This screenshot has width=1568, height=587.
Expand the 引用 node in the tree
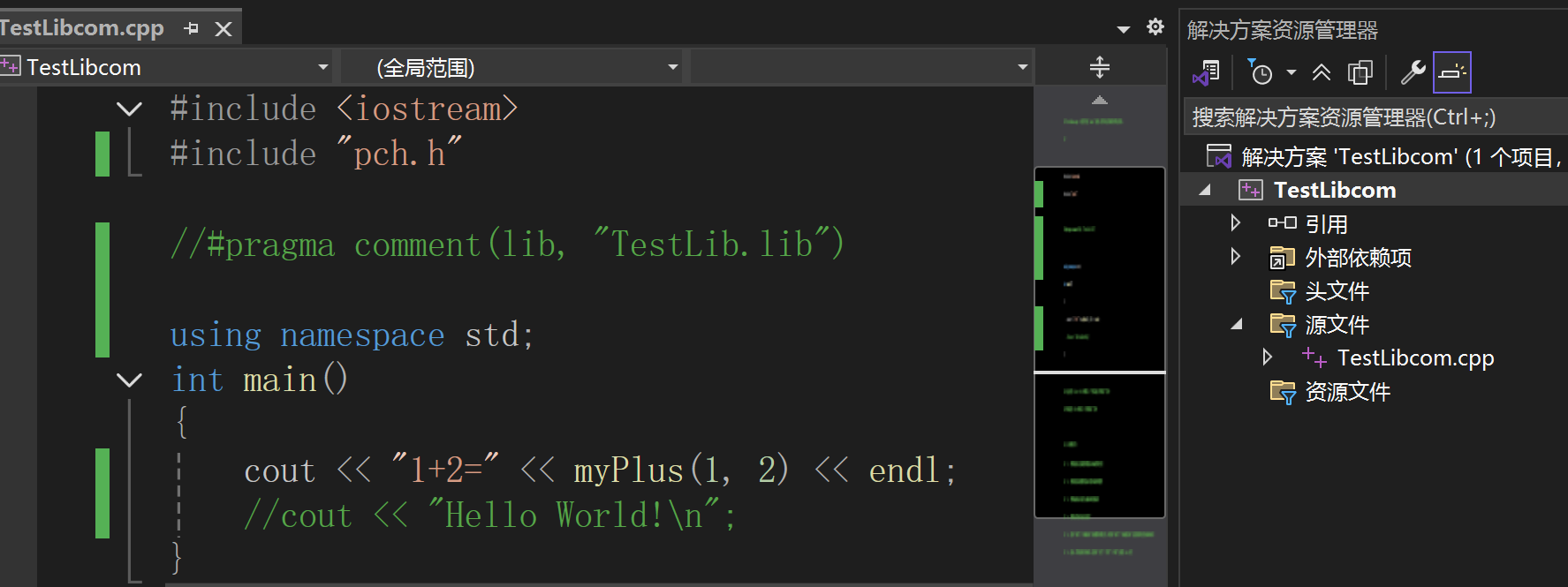1236,223
